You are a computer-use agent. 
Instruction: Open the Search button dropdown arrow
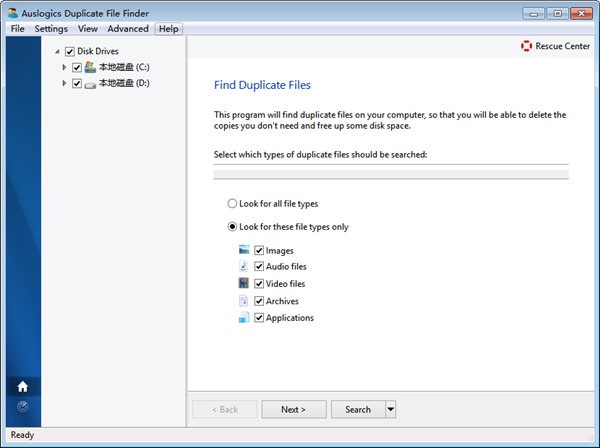pyautogui.click(x=390, y=409)
